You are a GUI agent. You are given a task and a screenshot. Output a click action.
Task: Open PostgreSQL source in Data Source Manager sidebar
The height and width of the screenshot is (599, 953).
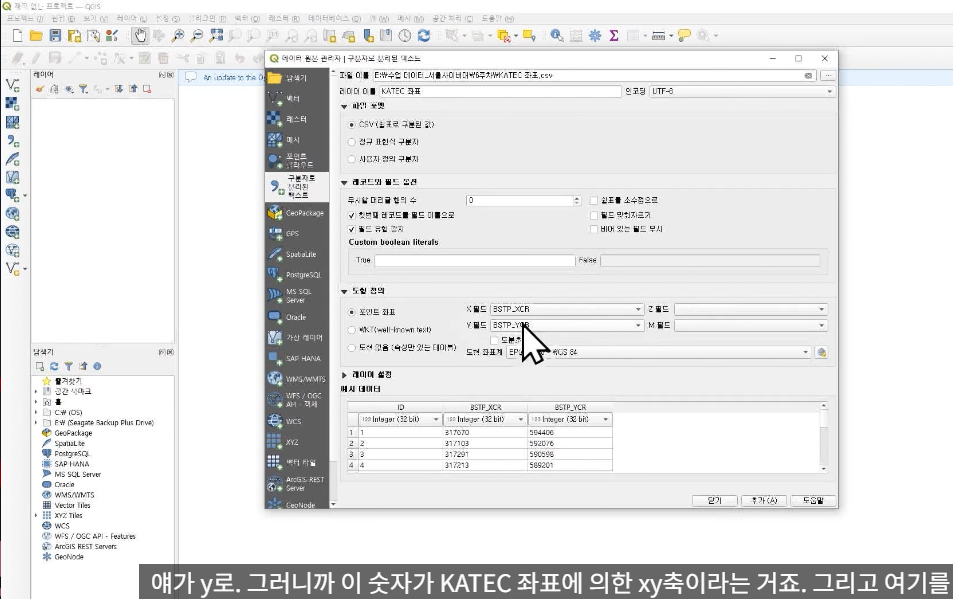[x=297, y=275]
